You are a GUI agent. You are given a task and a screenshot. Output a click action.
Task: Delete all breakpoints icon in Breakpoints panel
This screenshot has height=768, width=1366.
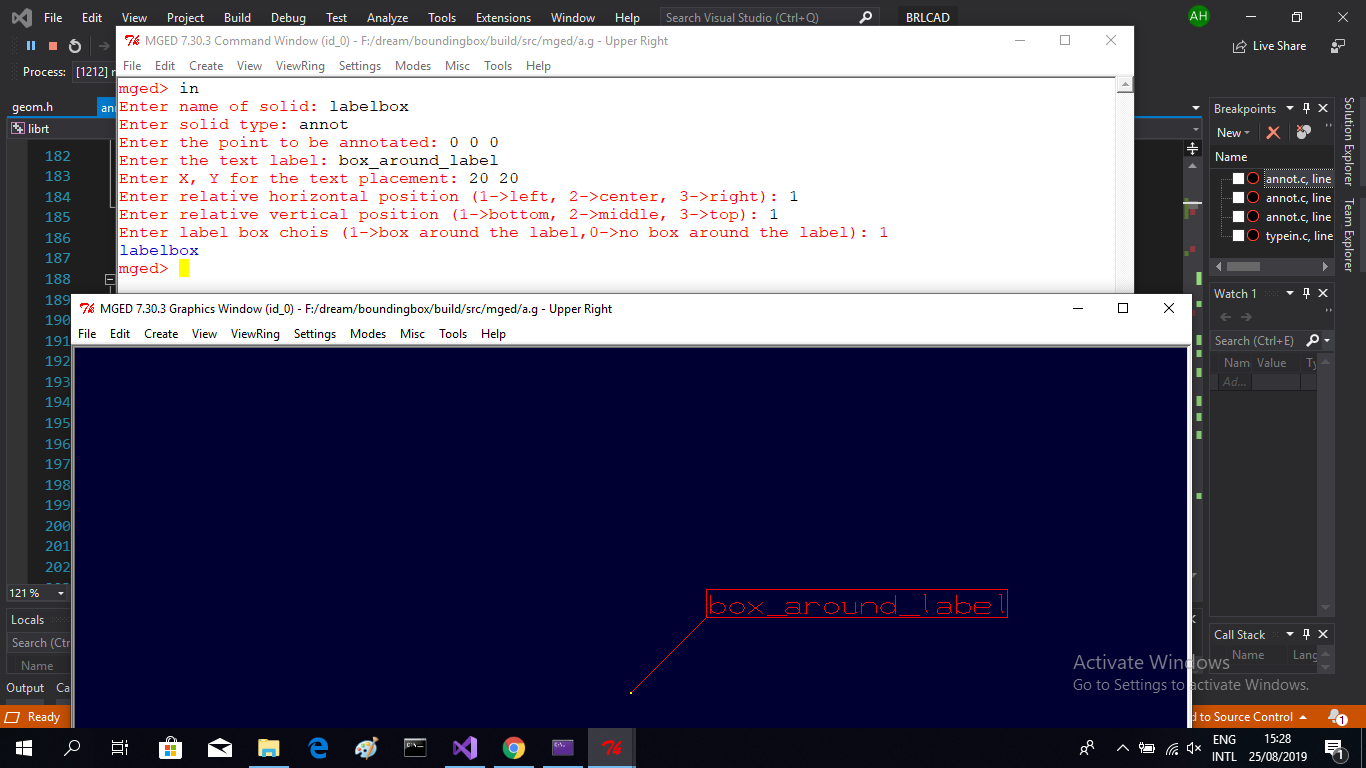tap(1303, 132)
